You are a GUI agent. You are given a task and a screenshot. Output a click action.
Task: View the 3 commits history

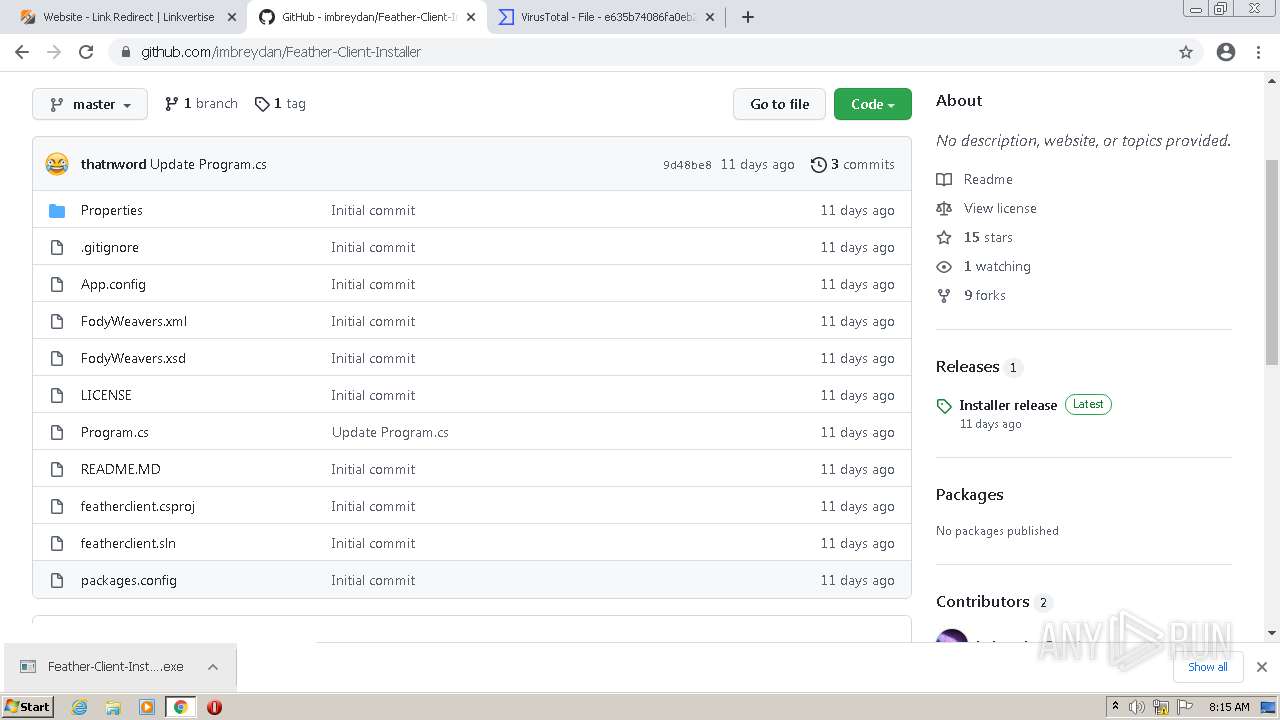click(x=853, y=164)
